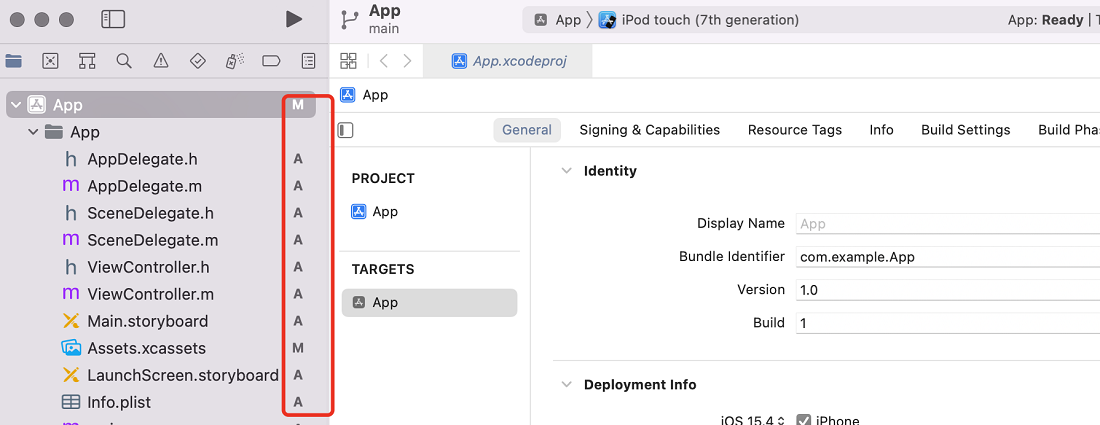This screenshot has width=1100, height=425.
Task: Collapse the Identity section
Action: click(567, 171)
